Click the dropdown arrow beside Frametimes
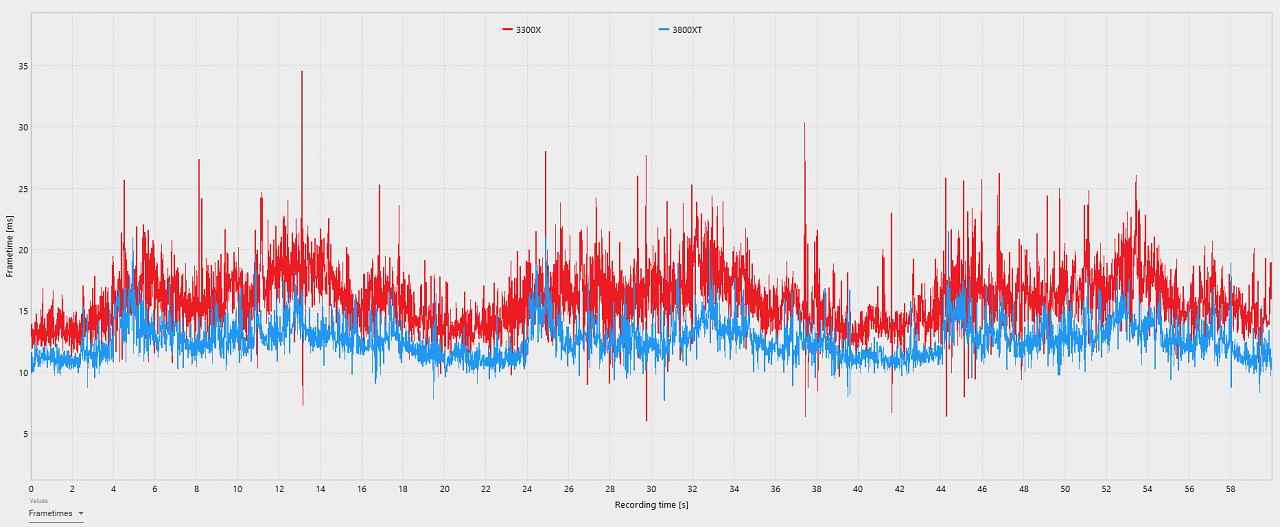Screen dimensions: 1280x527 [x=80, y=513]
